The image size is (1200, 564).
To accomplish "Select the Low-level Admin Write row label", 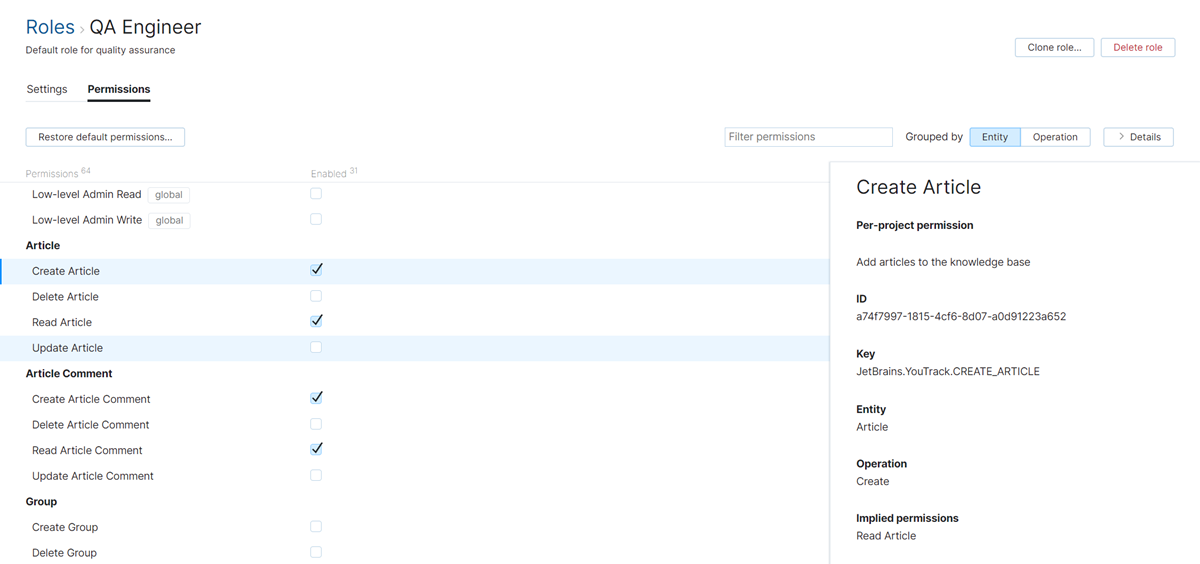I will (x=87, y=220).
